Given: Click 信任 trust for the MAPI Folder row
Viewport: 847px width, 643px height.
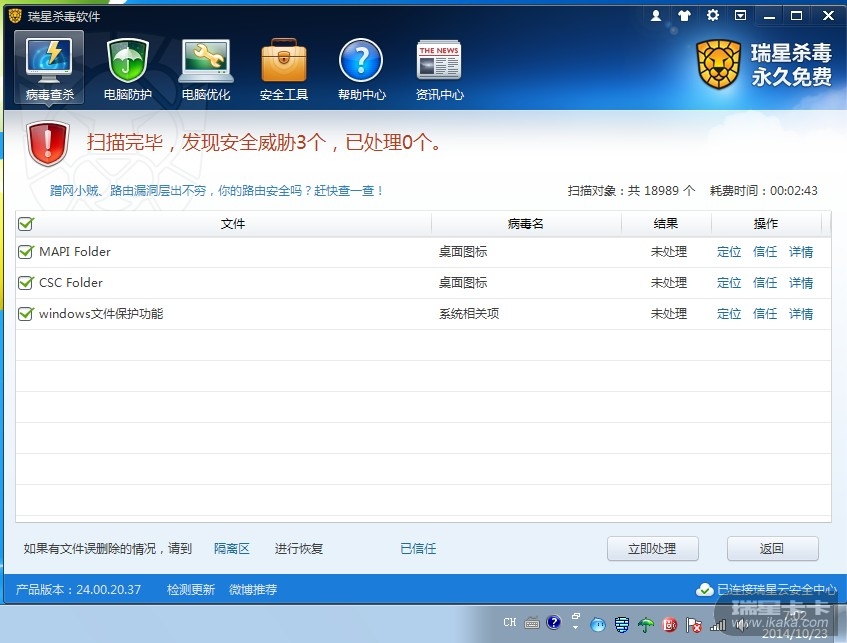Looking at the screenshot, I should tap(765, 252).
